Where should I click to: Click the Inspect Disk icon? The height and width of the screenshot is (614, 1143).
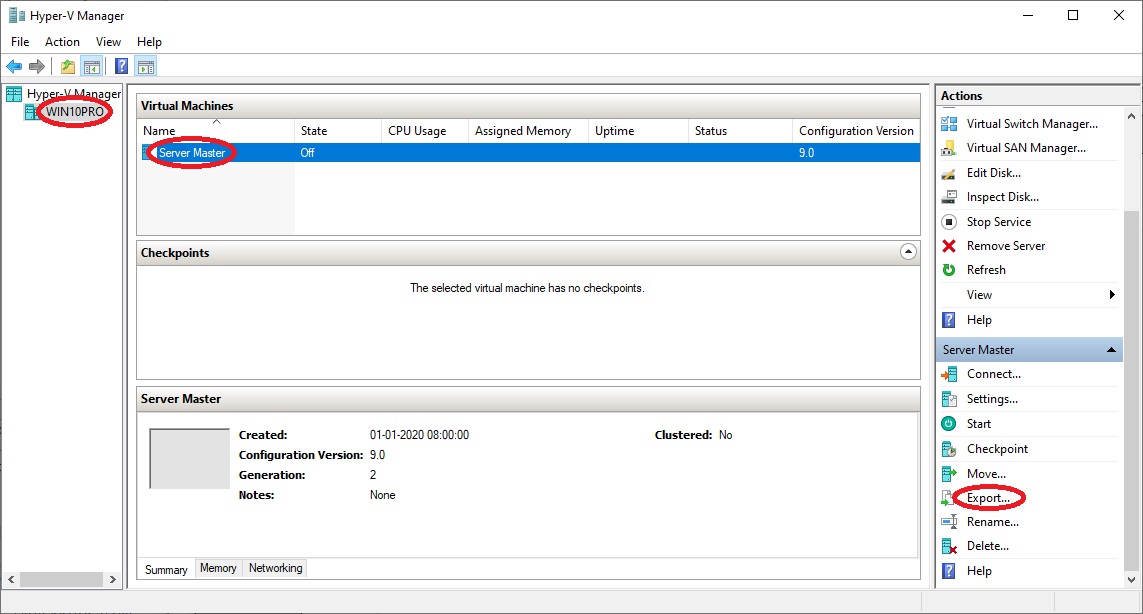click(x=949, y=197)
